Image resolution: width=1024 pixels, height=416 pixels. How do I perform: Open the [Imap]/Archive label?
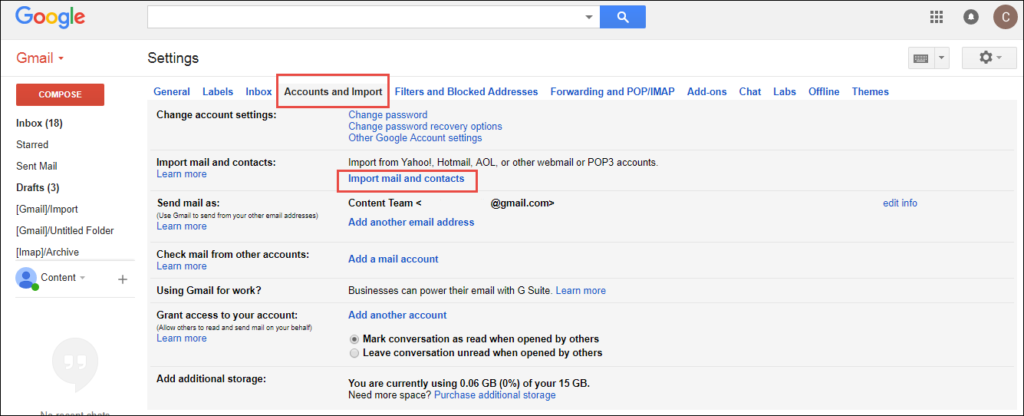48,253
